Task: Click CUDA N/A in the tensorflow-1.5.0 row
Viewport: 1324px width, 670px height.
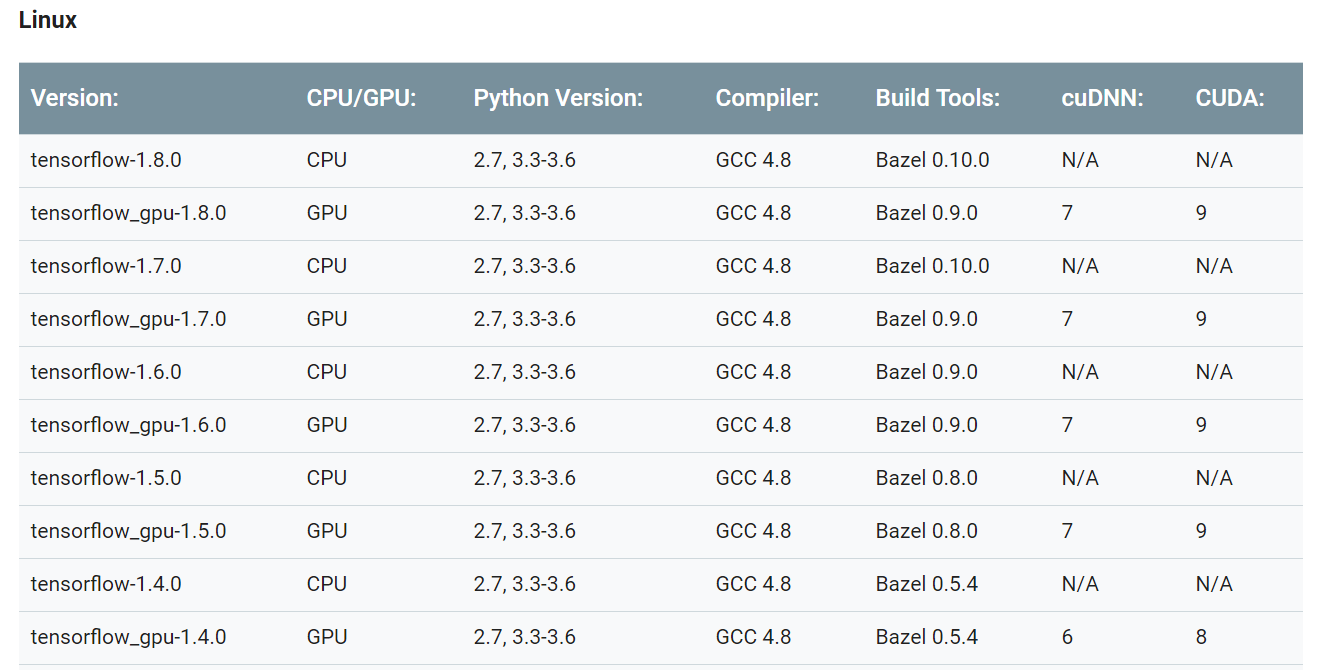Action: coord(1214,478)
